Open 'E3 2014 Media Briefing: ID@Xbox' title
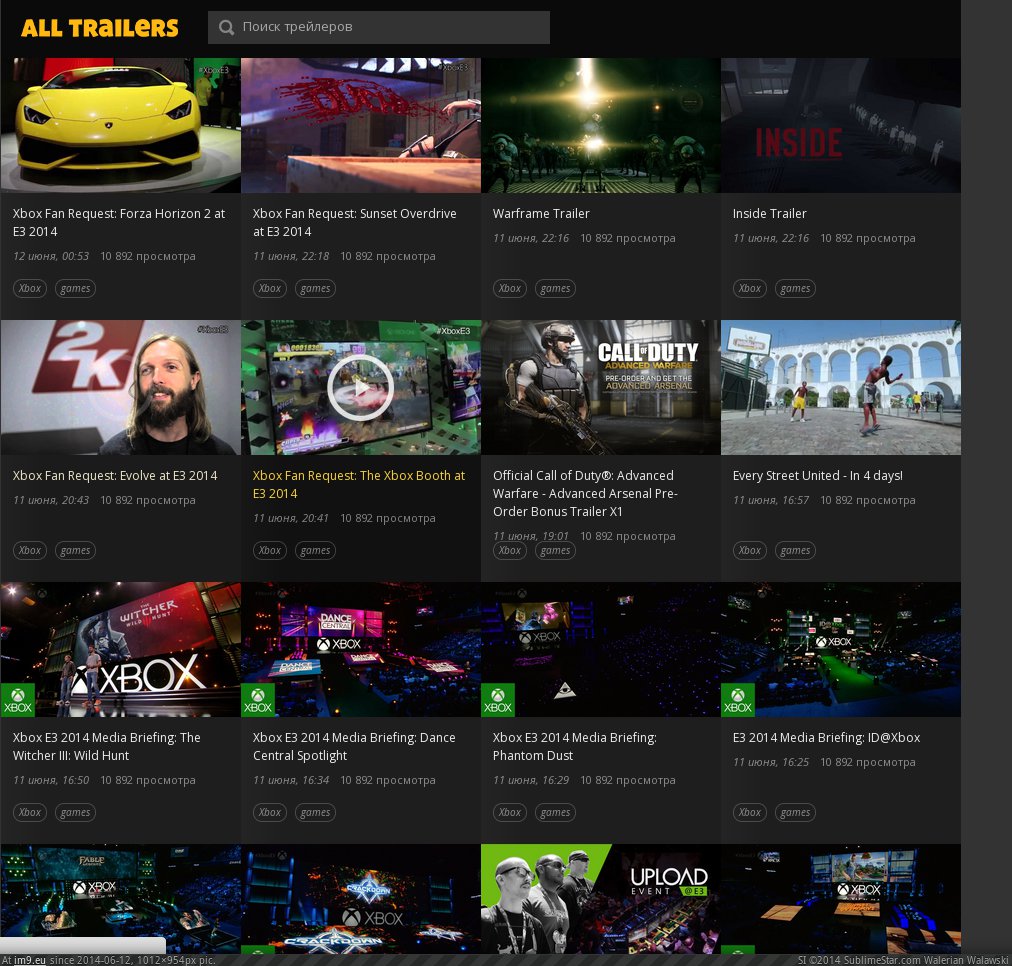The image size is (1012, 966). click(826, 738)
